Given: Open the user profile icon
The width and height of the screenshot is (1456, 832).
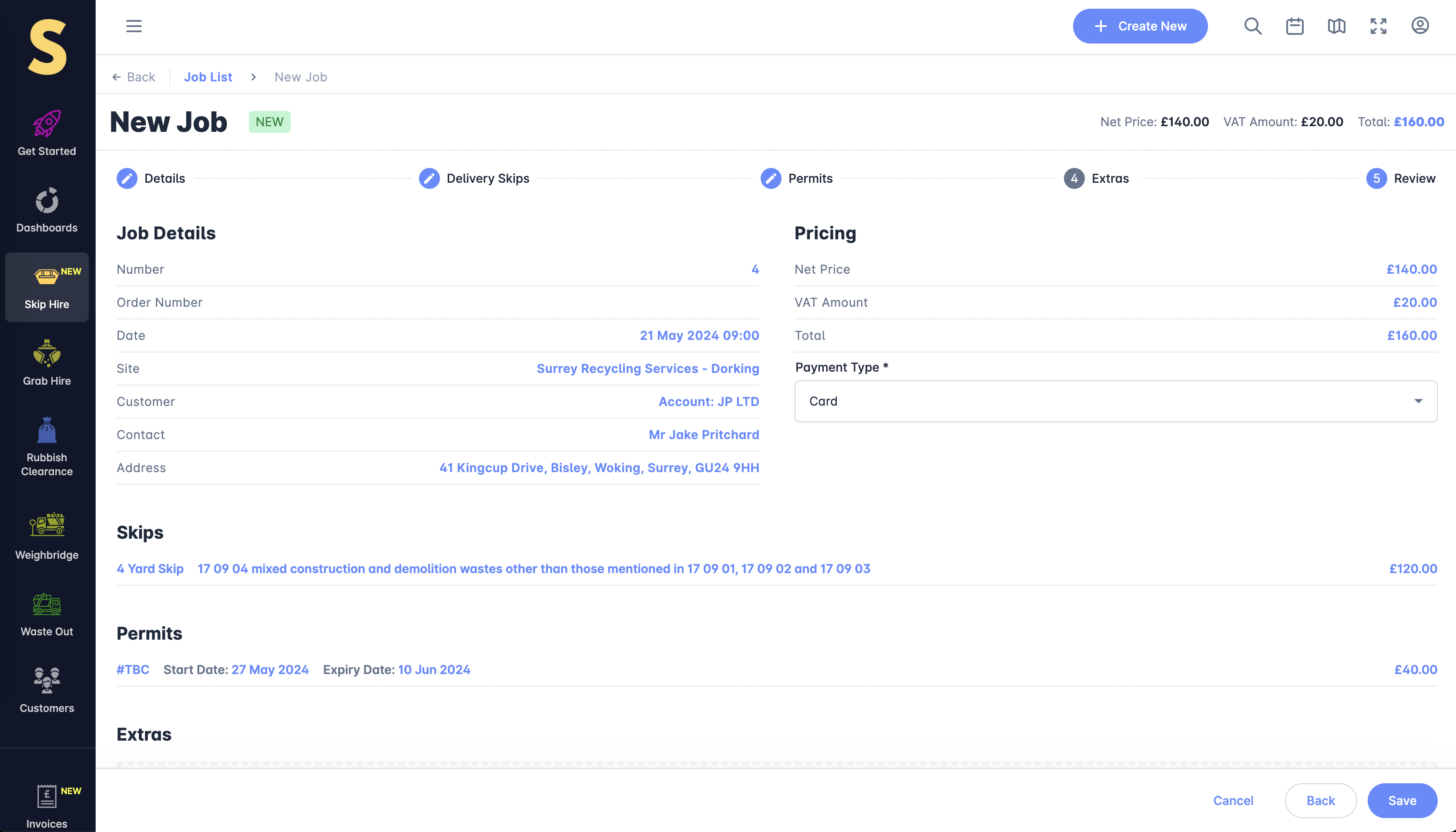Looking at the screenshot, I should click(1419, 26).
